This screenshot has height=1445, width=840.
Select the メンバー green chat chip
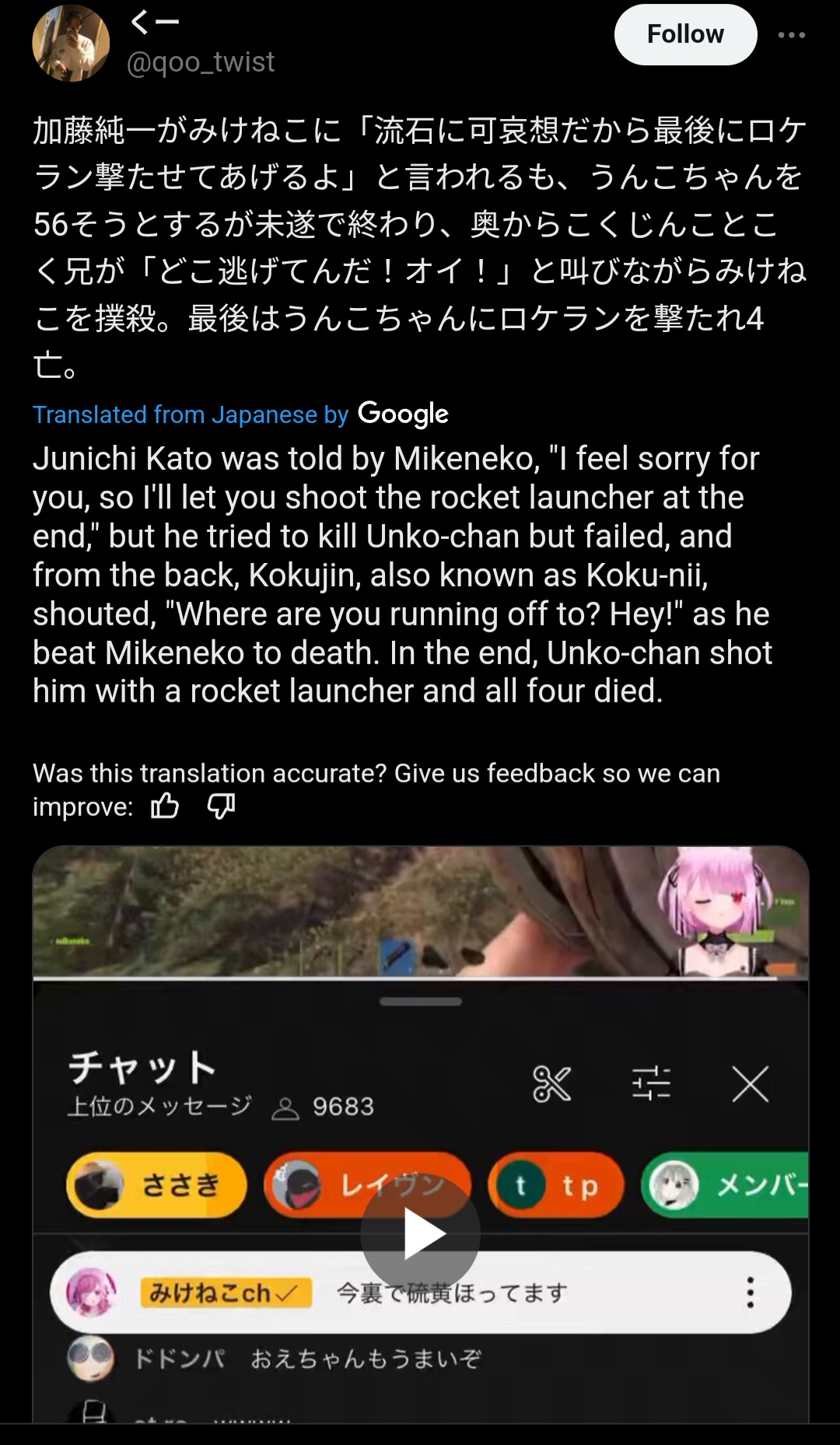point(725,1185)
